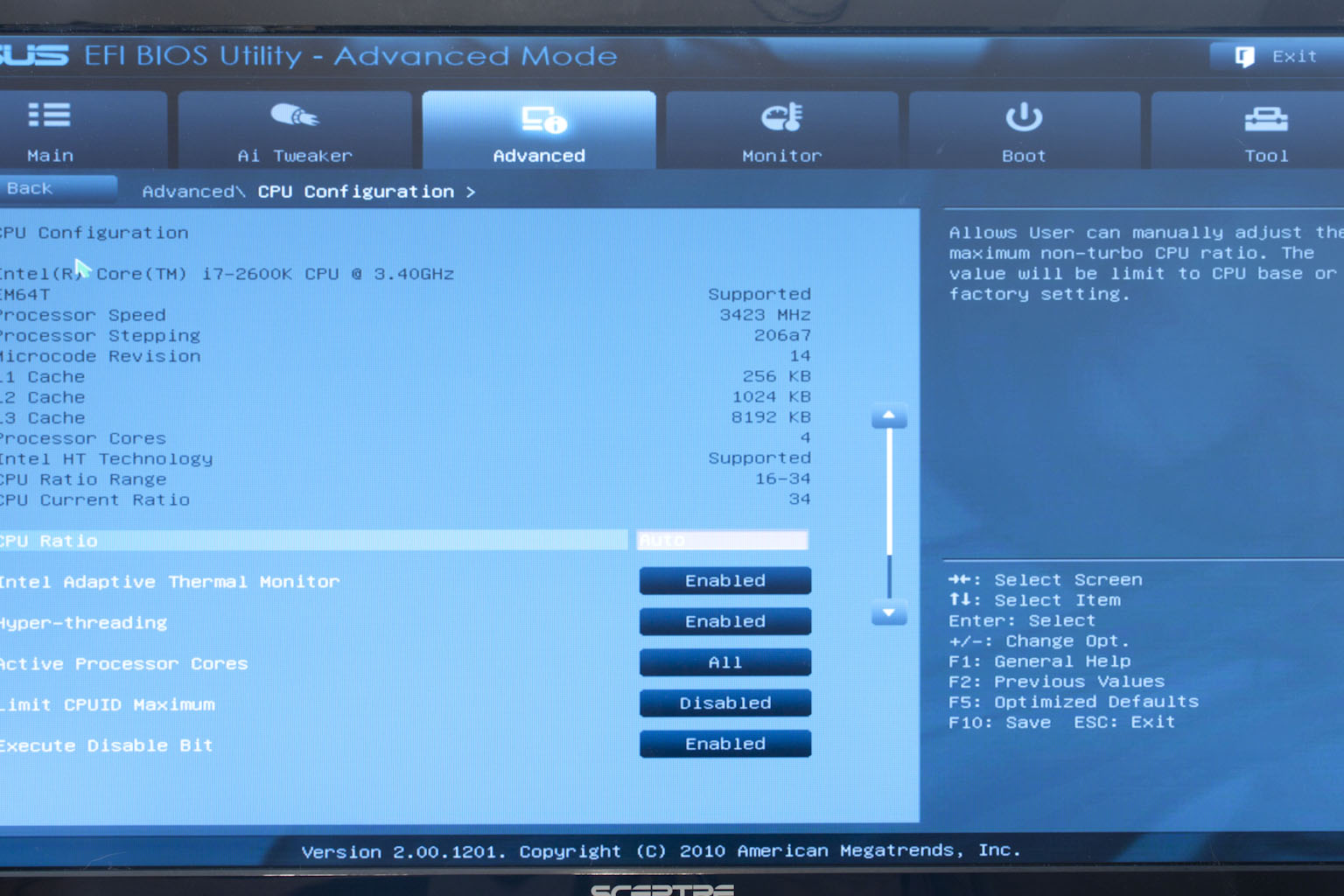Click the Ai Tweaker rocket icon
Screen dimensions: 1344x896
coord(295,115)
